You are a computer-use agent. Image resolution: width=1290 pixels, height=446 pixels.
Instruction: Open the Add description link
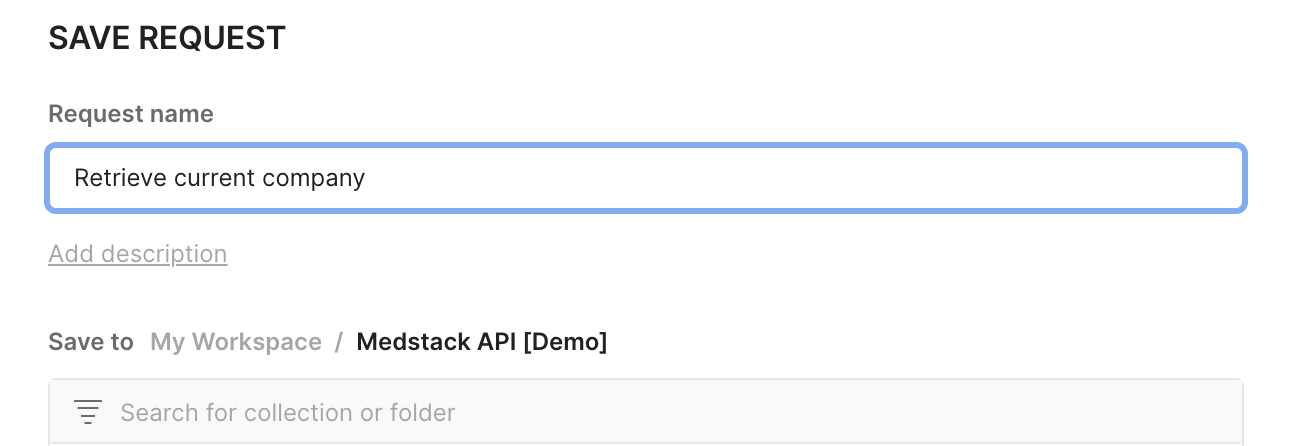pos(138,254)
